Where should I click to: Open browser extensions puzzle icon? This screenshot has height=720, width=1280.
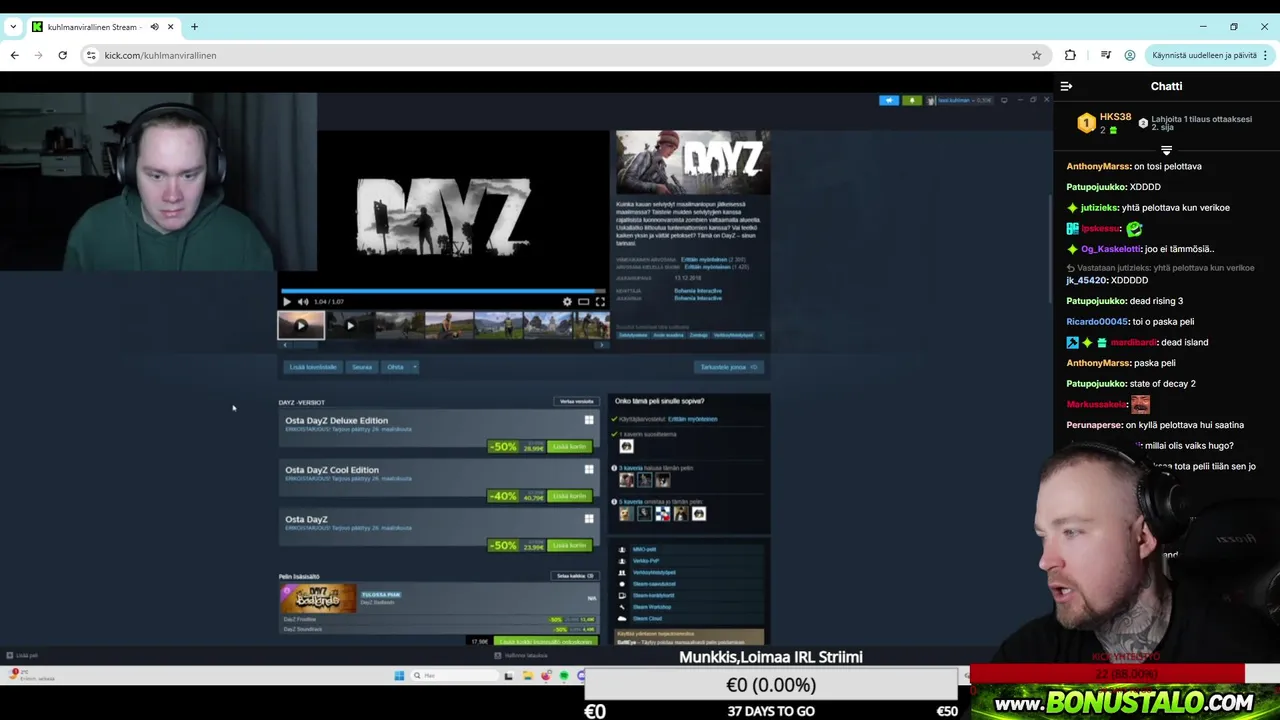click(1070, 55)
